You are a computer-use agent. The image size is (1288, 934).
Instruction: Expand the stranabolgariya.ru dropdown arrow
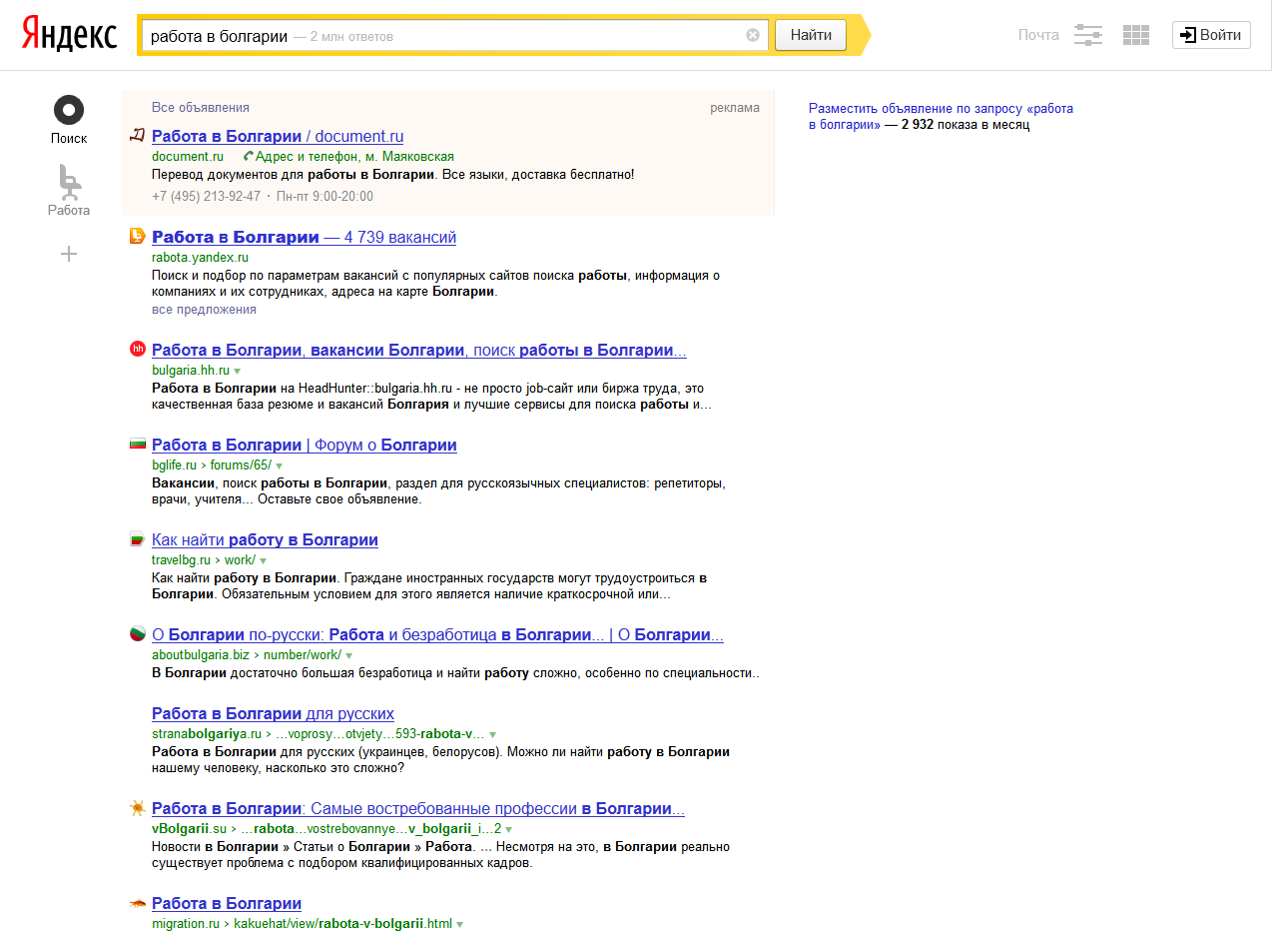coord(493,734)
